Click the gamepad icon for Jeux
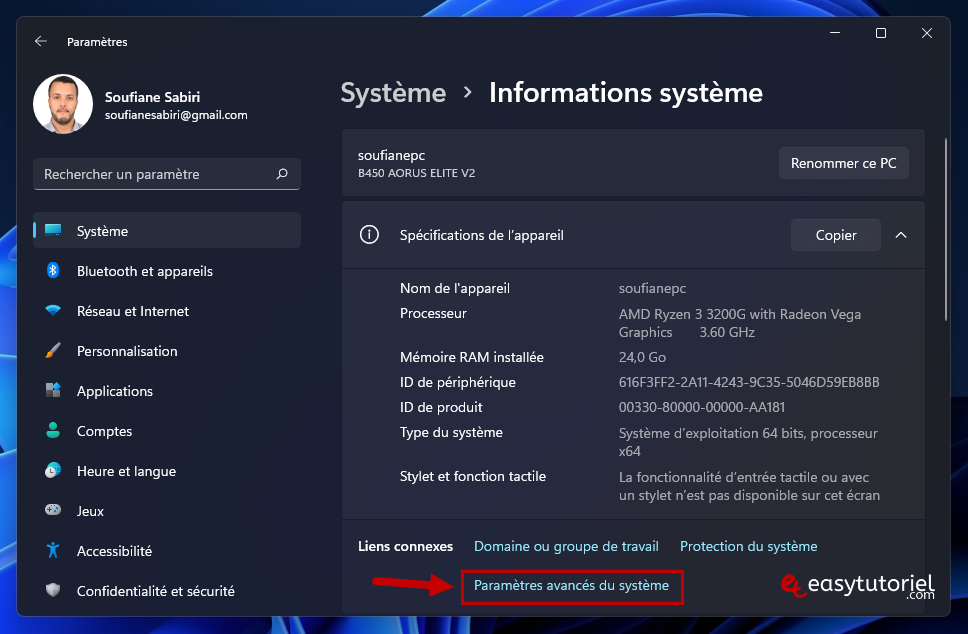The image size is (968, 634). point(53,510)
